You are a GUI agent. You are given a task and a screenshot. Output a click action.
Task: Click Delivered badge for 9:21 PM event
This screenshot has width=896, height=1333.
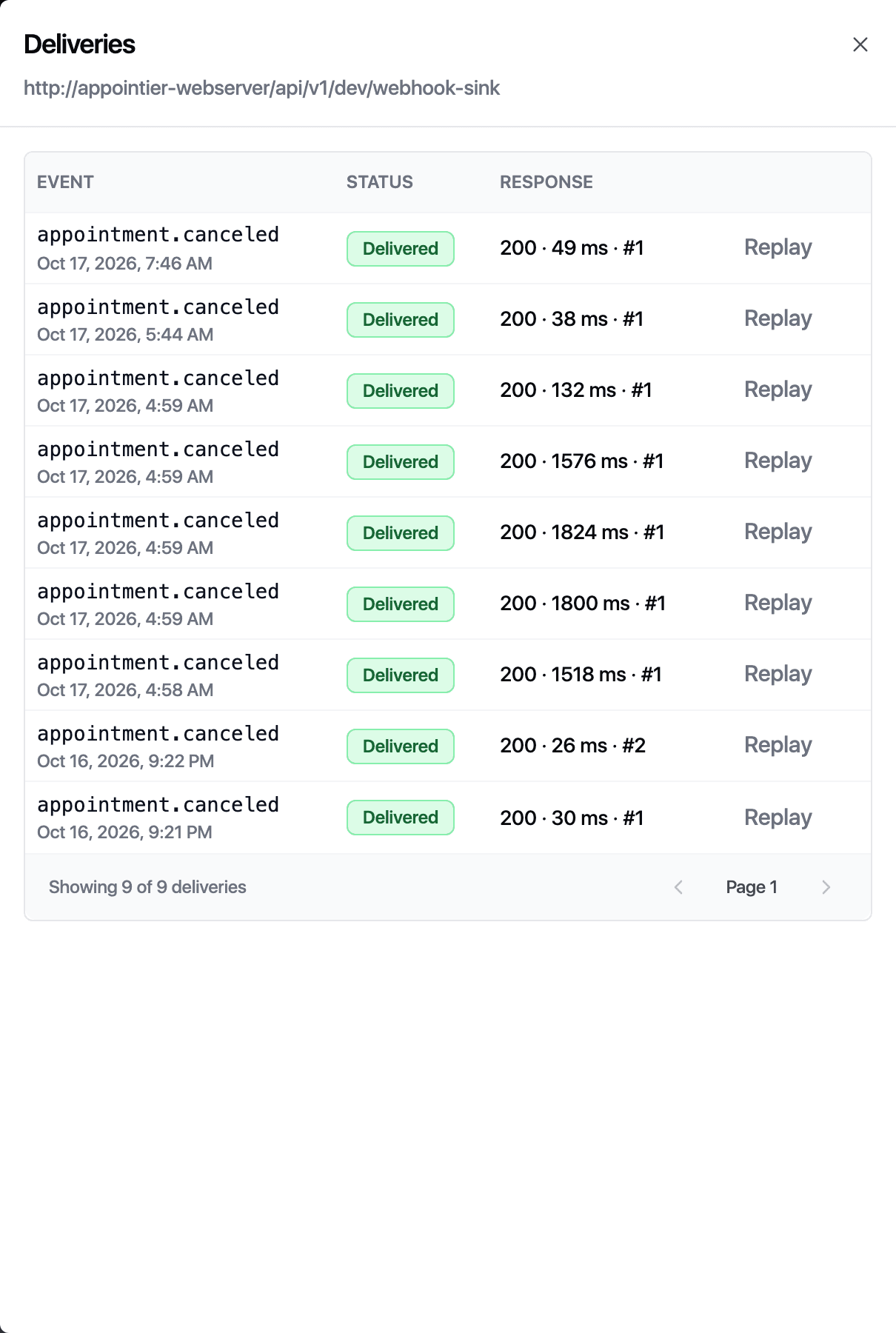[x=401, y=818]
